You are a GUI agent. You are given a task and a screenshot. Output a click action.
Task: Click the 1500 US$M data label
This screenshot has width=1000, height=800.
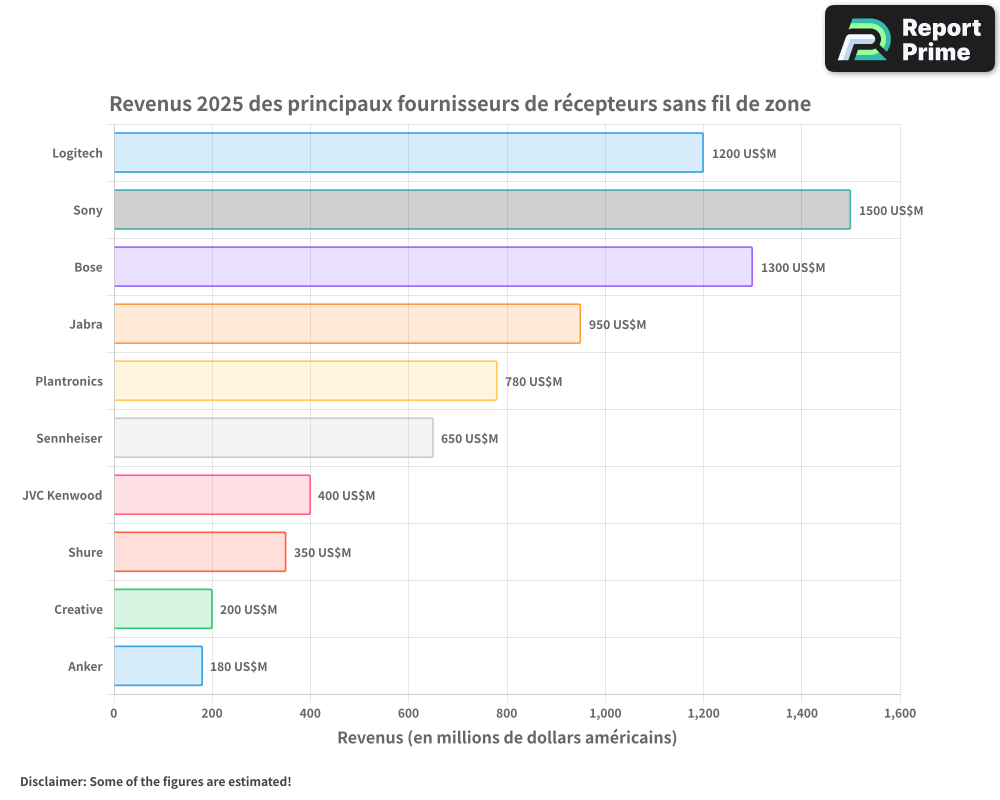coord(891,211)
